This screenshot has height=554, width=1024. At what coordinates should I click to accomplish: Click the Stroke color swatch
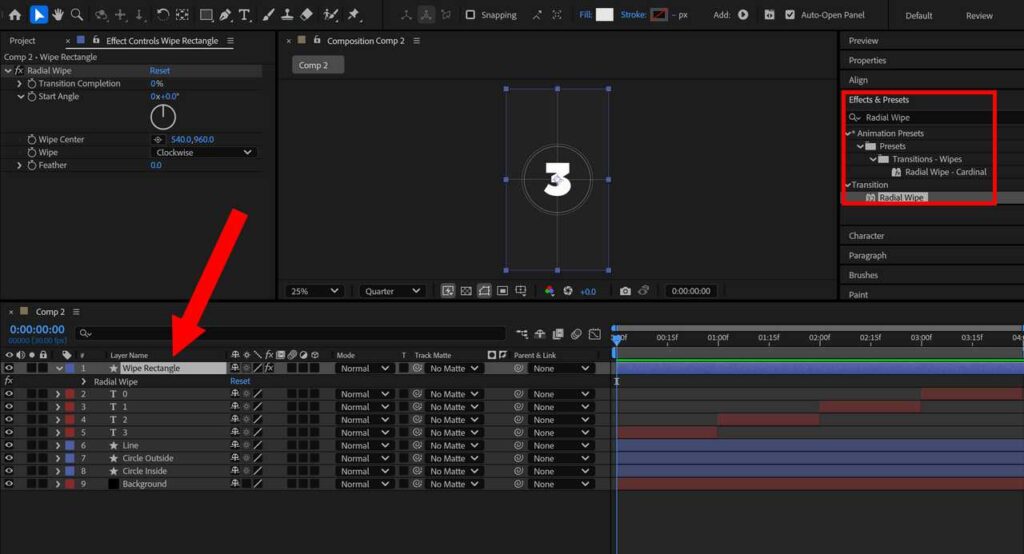pos(659,14)
